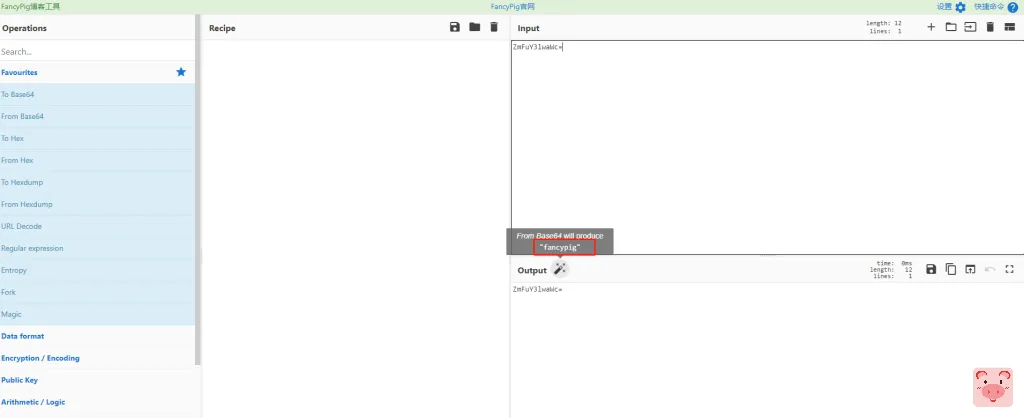
Task: Reset pane layout icon
Action: 1010,27
